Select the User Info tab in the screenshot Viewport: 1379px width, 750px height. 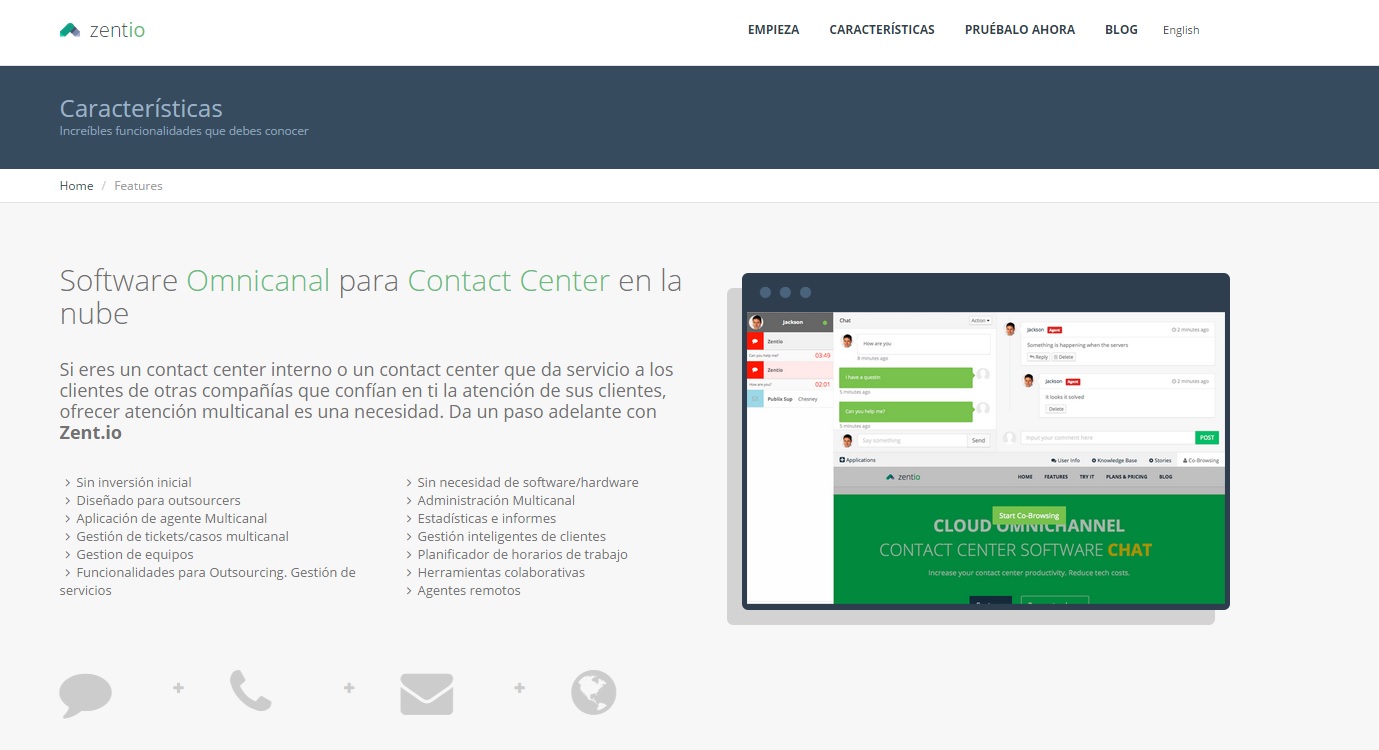(1066, 460)
